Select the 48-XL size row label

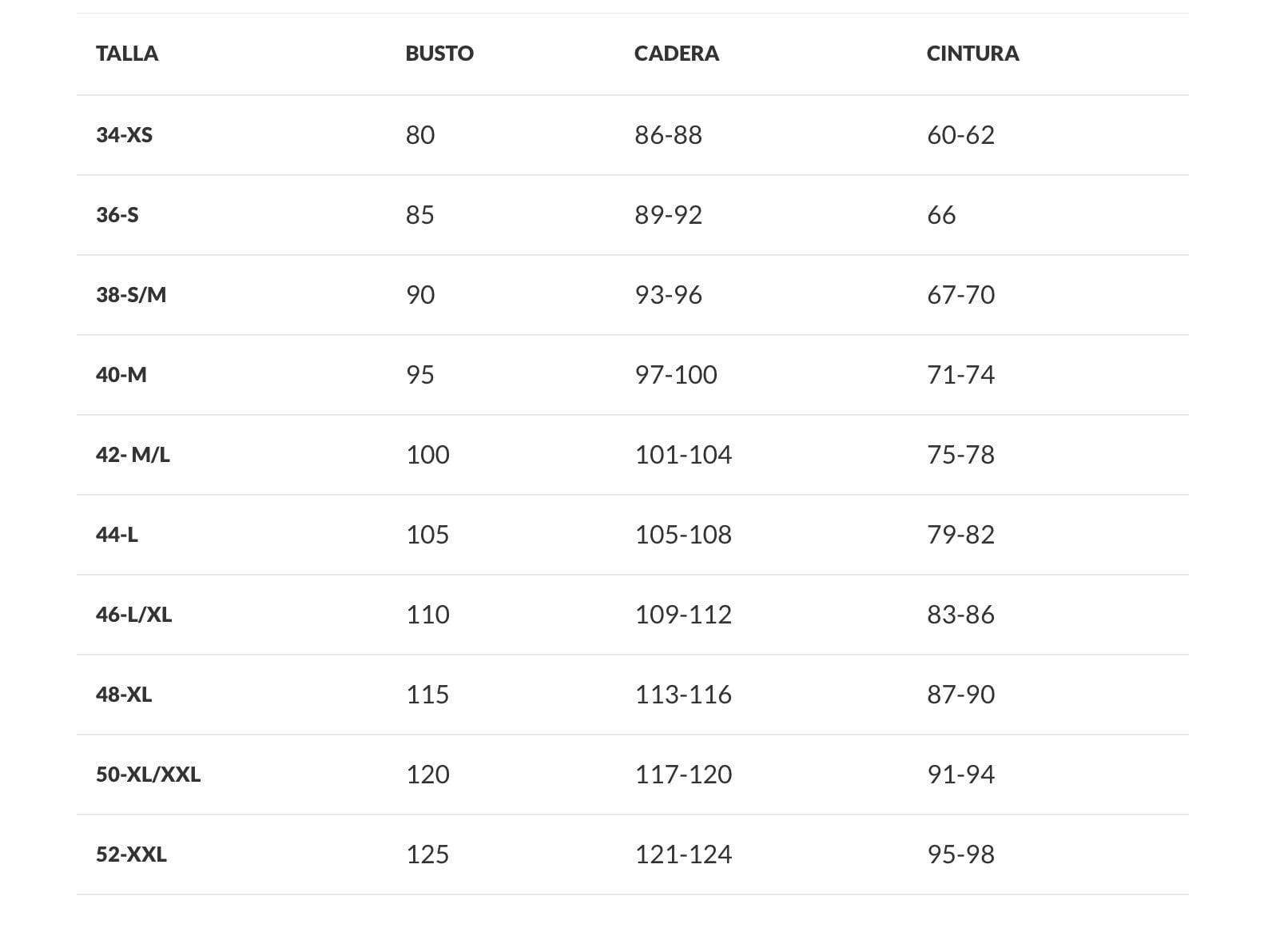tap(124, 695)
